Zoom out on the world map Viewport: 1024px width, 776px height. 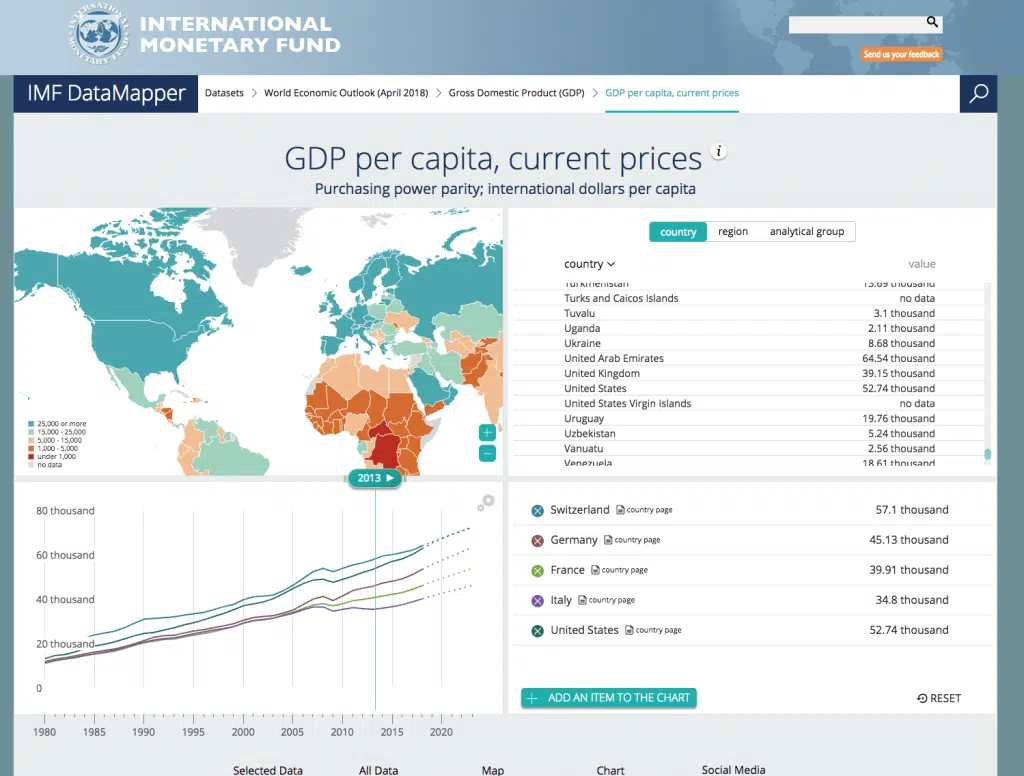(487, 453)
